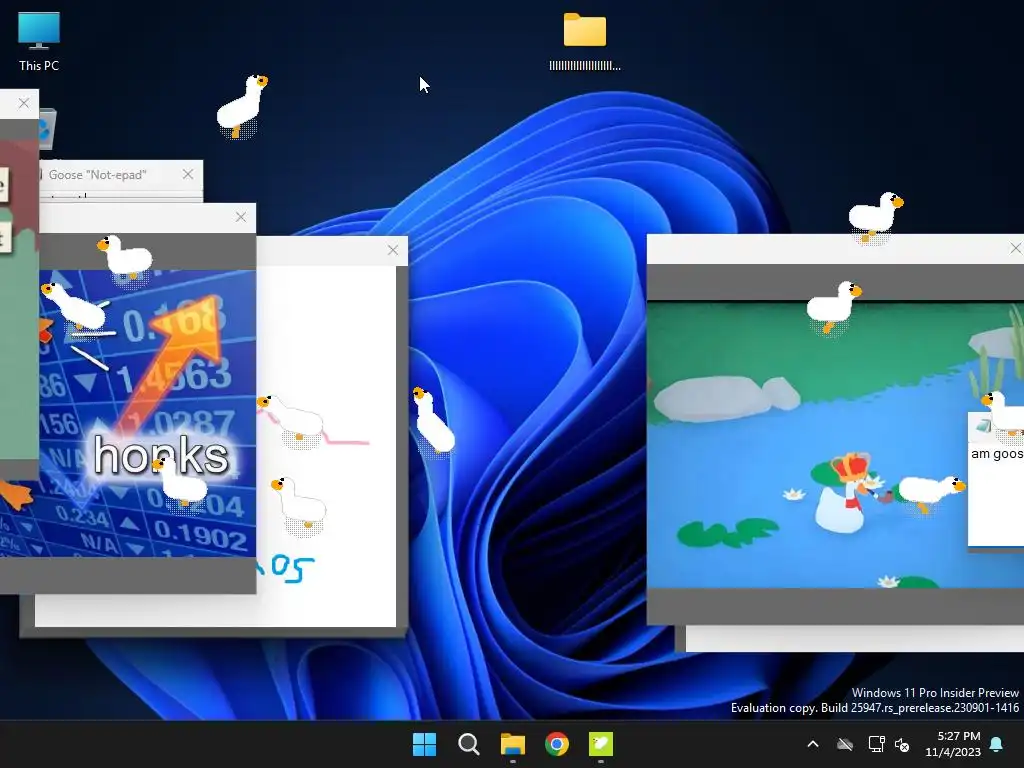Open Google Chrome from the taskbar
This screenshot has width=1024, height=768.
pyautogui.click(x=556, y=744)
